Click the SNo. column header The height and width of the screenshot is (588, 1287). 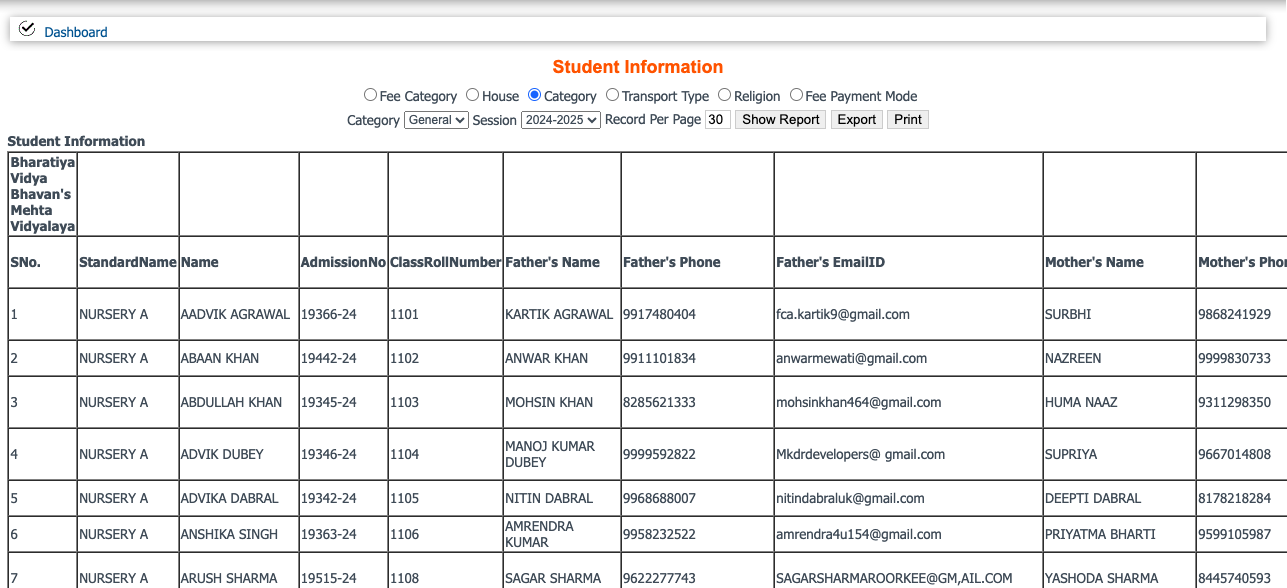click(x=24, y=262)
